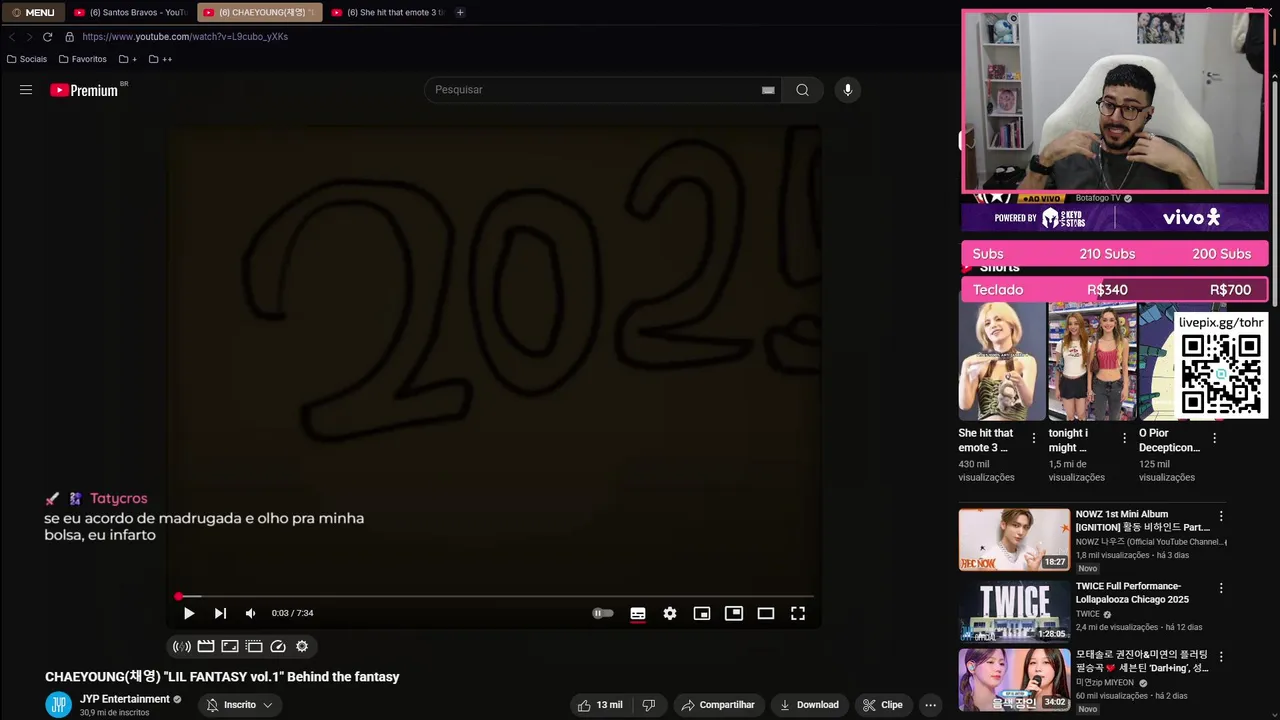This screenshot has width=1280, height=720.
Task: Open the + bookmarks folder
Action: [128, 59]
